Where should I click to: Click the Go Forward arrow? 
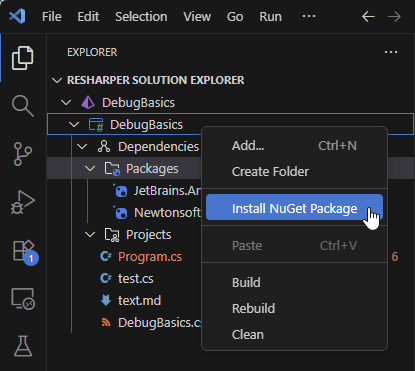[x=394, y=16]
